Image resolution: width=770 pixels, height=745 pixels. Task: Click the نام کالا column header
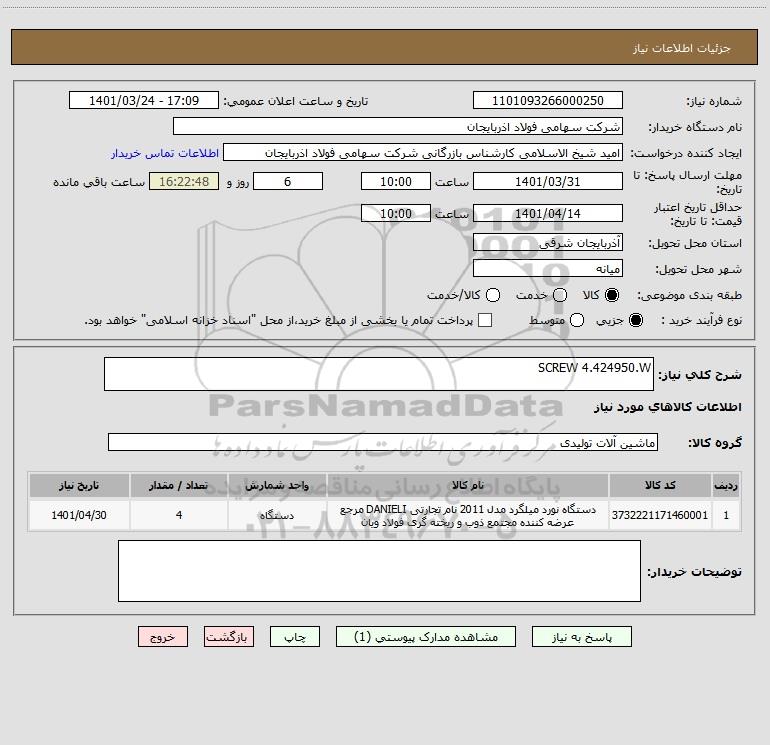[468, 486]
